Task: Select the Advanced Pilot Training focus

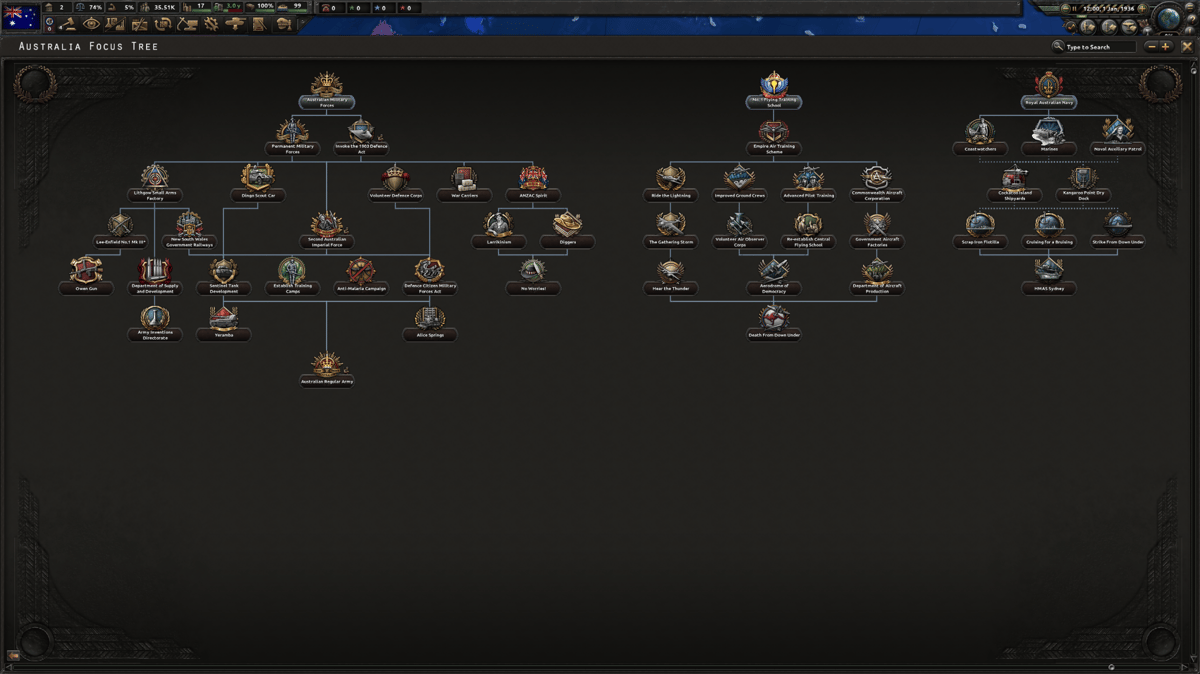Action: click(x=808, y=183)
